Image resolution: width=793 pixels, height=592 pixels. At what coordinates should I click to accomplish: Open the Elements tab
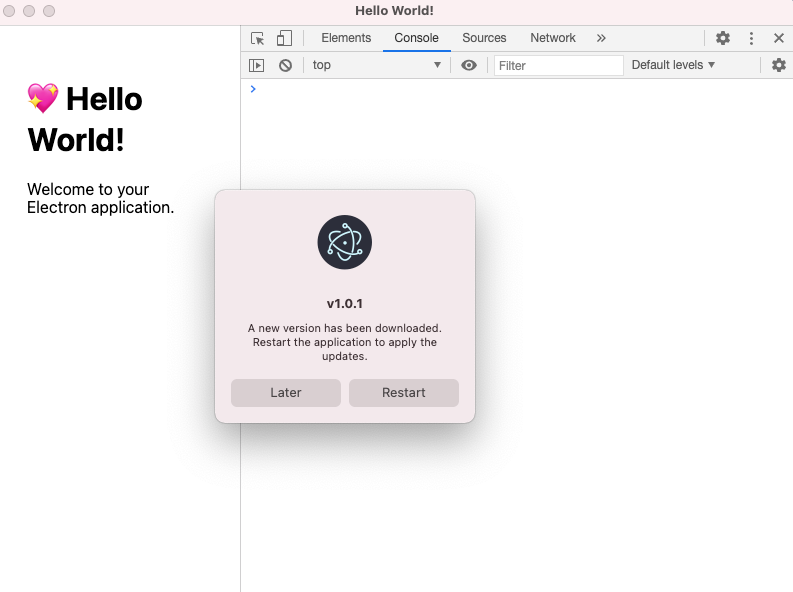346,38
